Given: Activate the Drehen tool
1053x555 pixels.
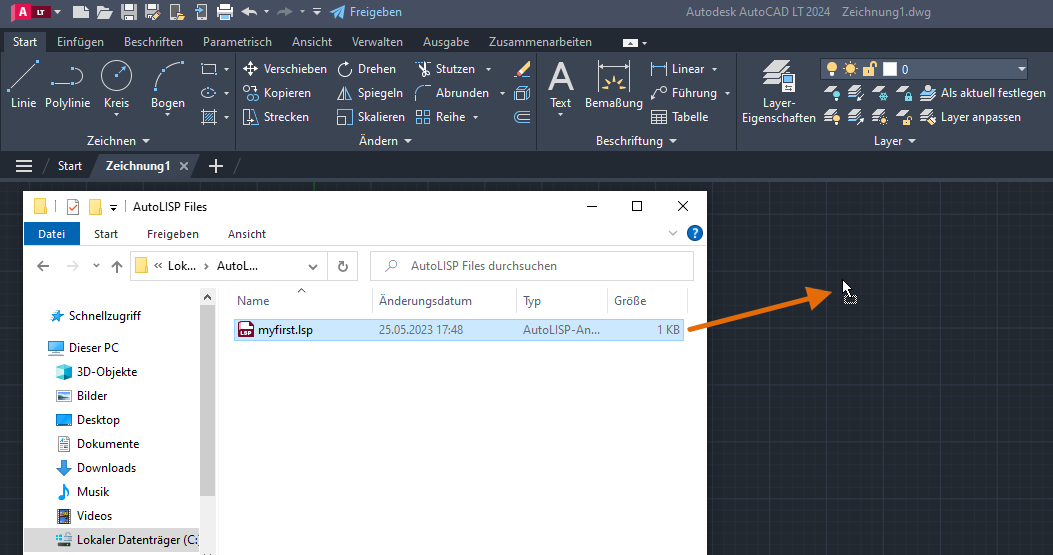Looking at the screenshot, I should click(x=366, y=69).
